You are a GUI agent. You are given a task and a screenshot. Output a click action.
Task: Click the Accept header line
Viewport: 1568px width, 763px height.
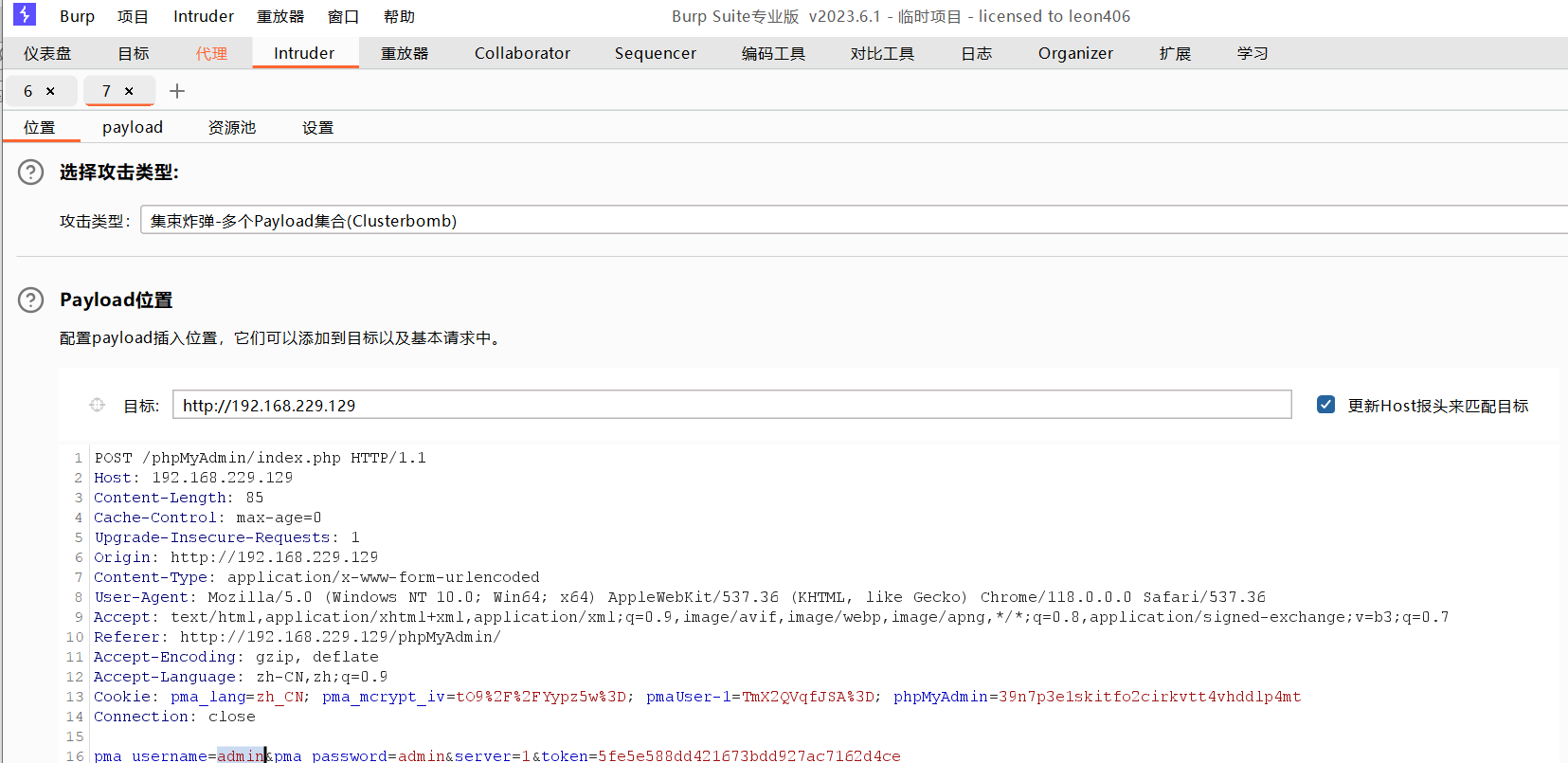tap(771, 617)
